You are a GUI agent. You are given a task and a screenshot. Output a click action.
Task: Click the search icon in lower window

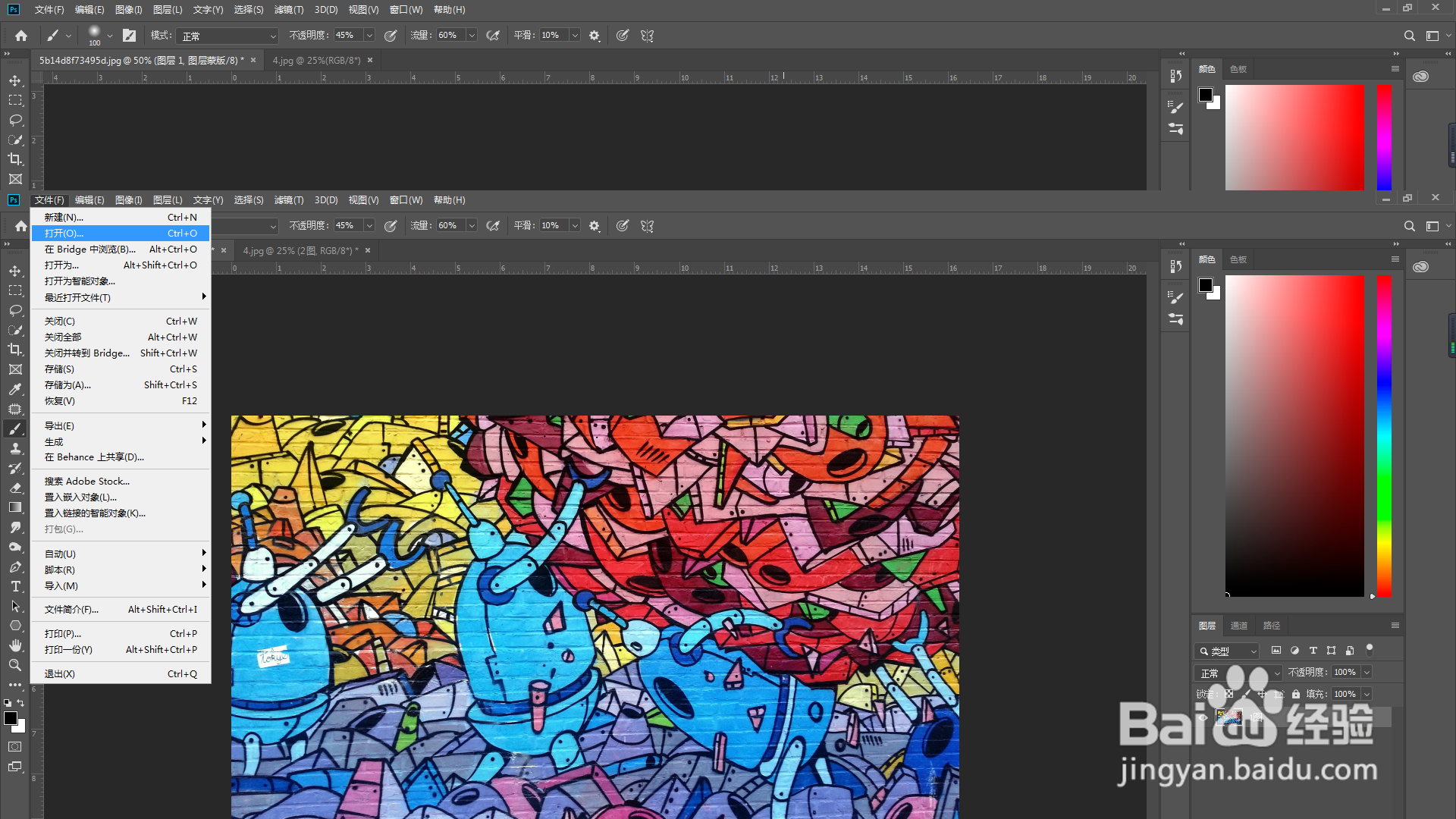click(x=1409, y=226)
